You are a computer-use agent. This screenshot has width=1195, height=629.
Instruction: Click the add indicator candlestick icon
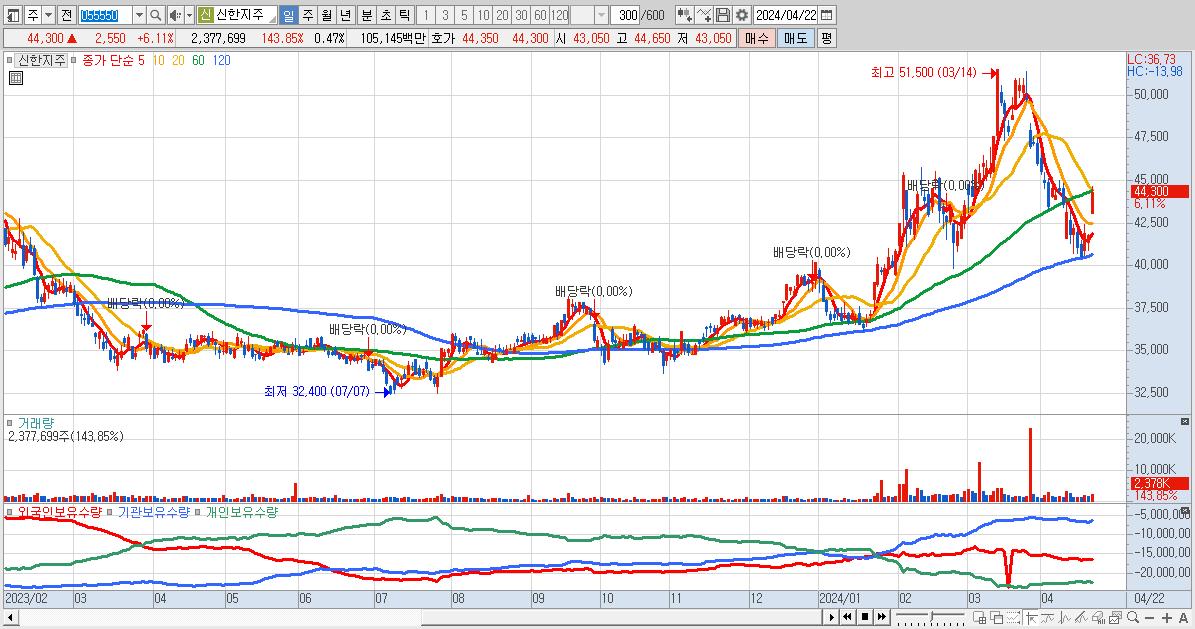pyautogui.click(x=684, y=14)
